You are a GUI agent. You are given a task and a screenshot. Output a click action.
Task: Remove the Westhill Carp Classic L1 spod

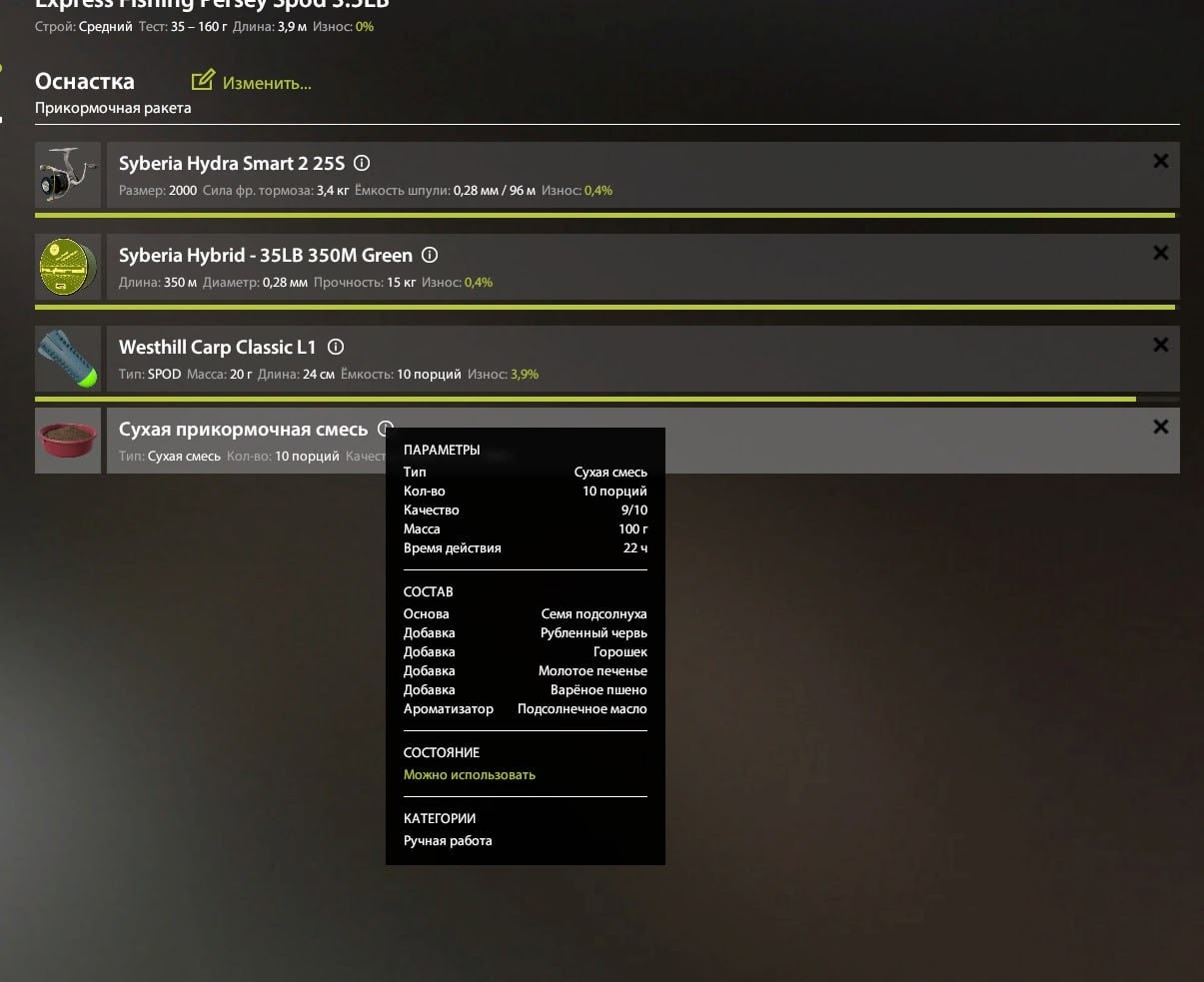coord(1161,345)
